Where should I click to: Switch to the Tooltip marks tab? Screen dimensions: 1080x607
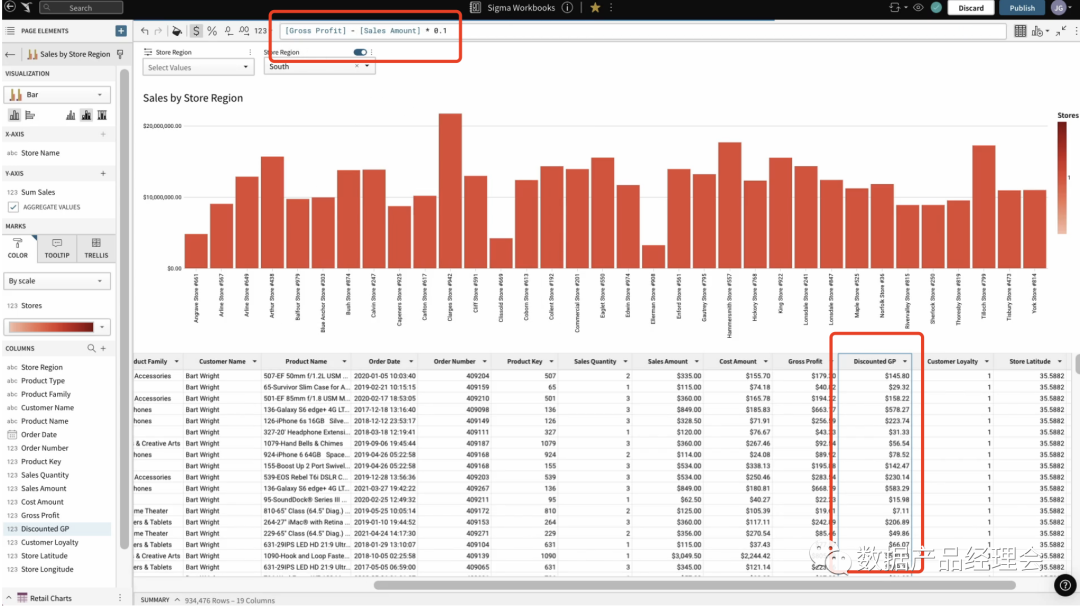click(57, 247)
